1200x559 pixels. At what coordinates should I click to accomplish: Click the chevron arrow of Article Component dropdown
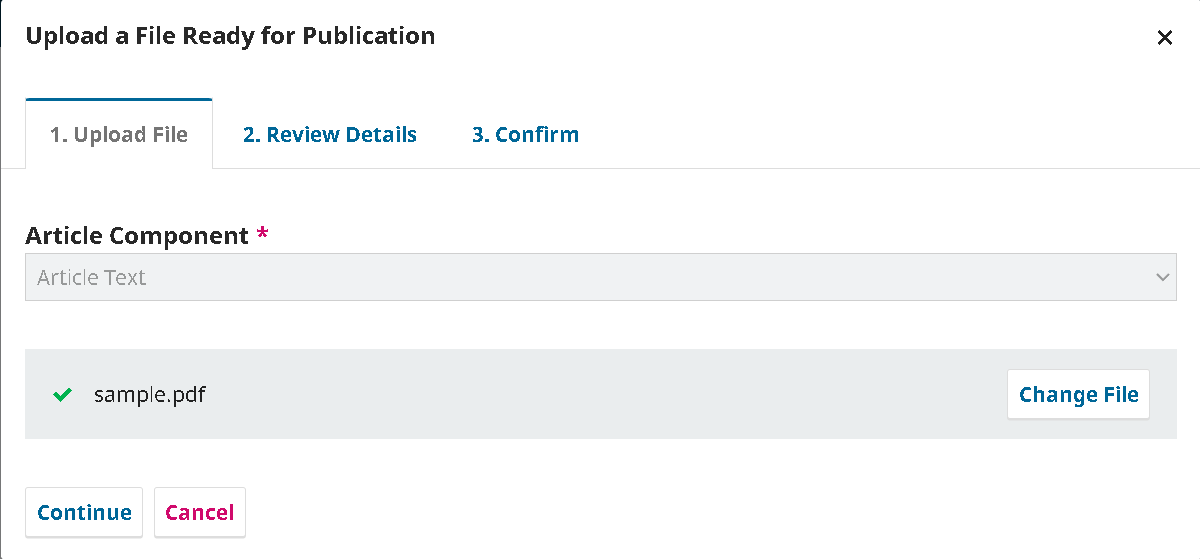click(1162, 277)
